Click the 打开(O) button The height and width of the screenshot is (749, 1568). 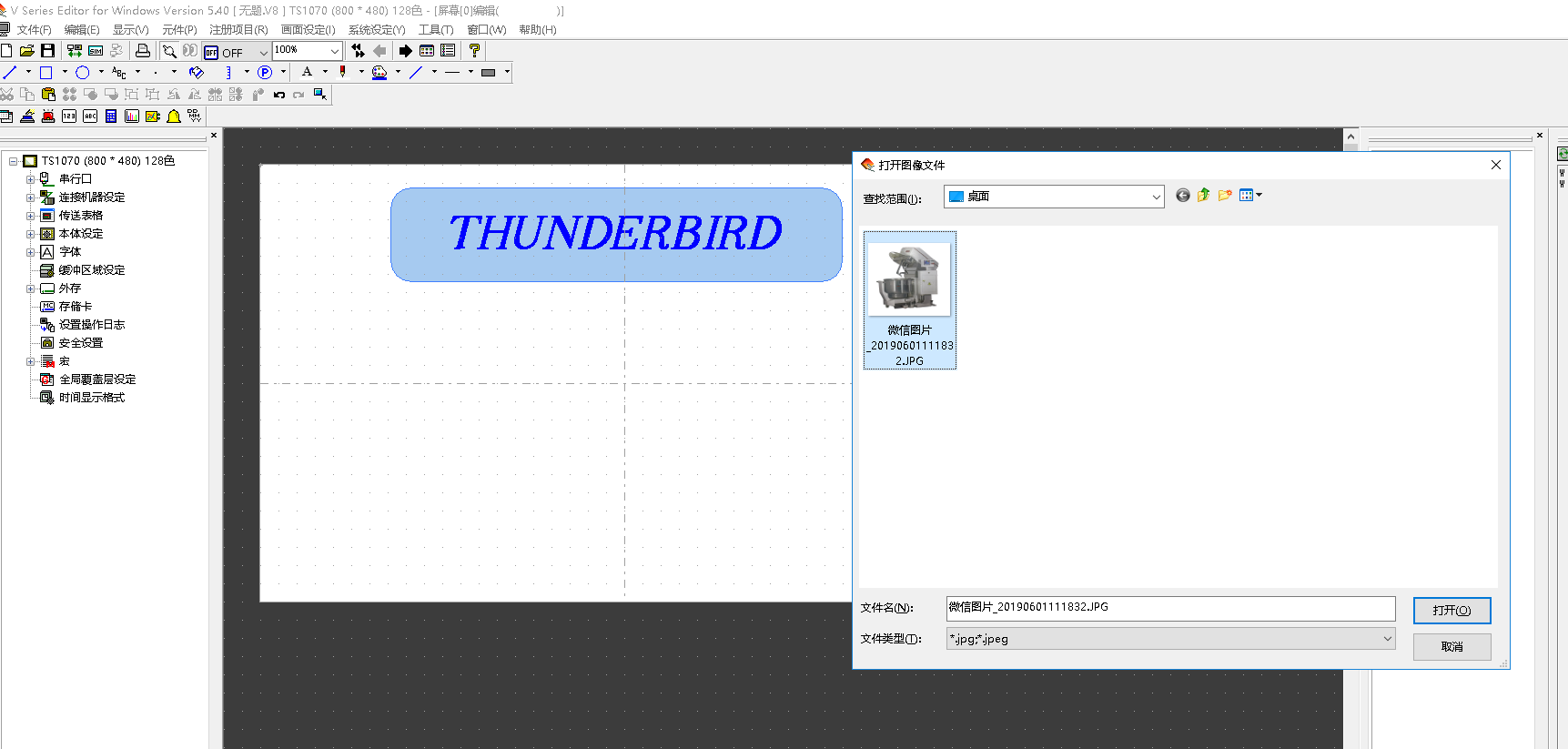[x=1452, y=611]
